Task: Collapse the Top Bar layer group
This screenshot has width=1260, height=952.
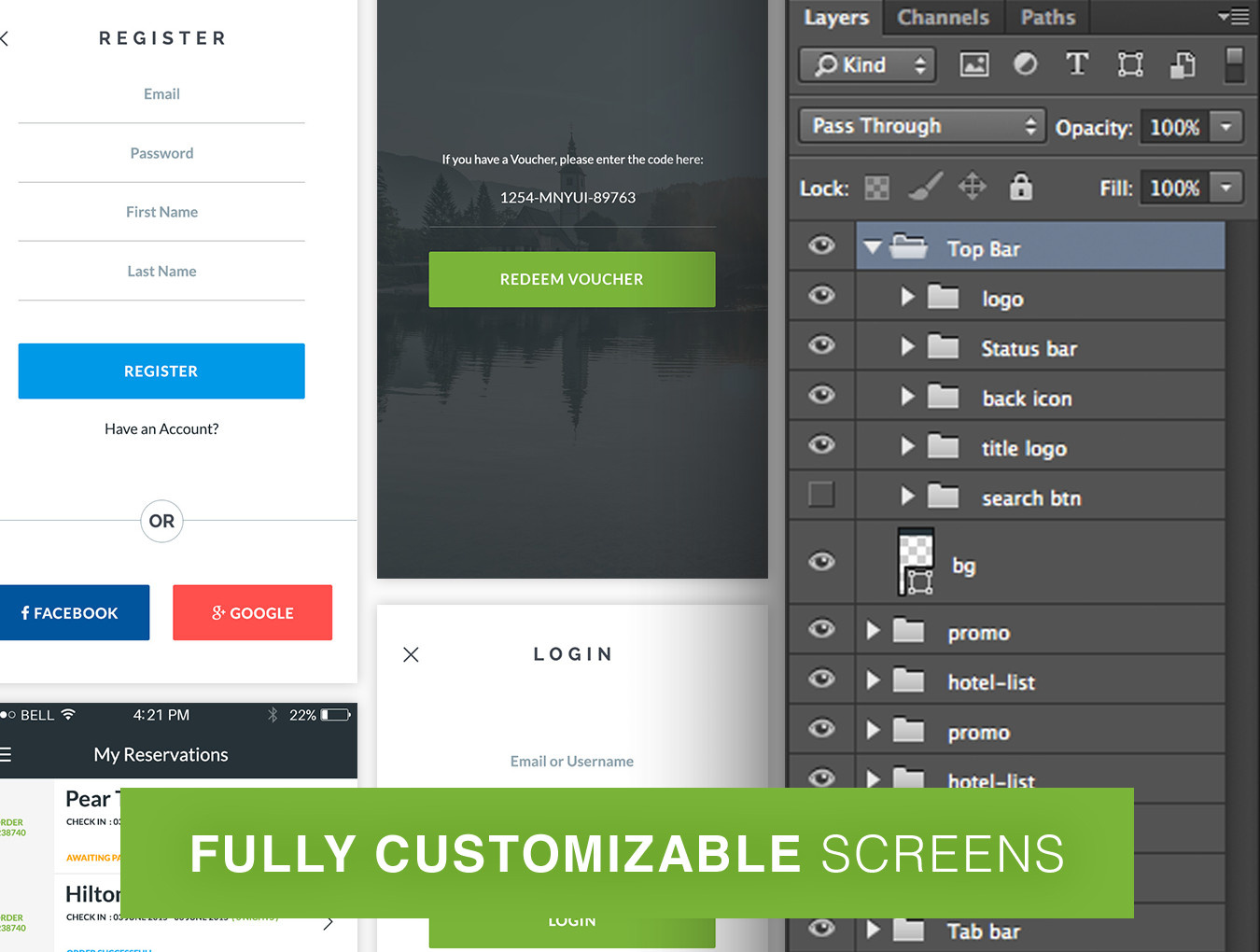Action: pyautogui.click(x=873, y=247)
